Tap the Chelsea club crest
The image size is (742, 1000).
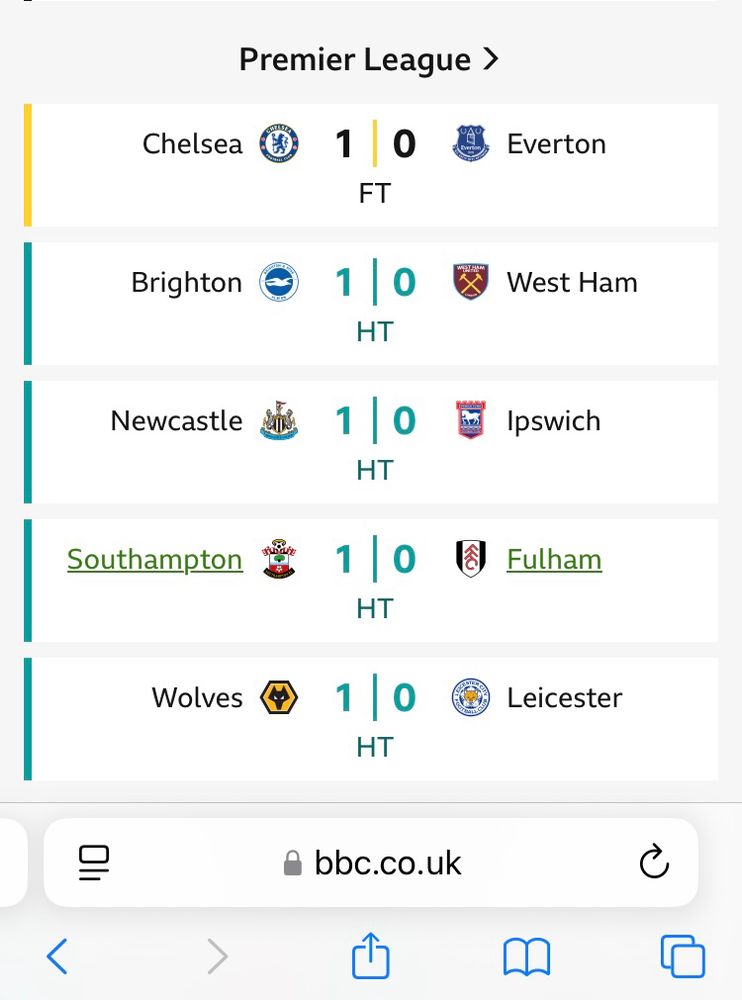[279, 144]
